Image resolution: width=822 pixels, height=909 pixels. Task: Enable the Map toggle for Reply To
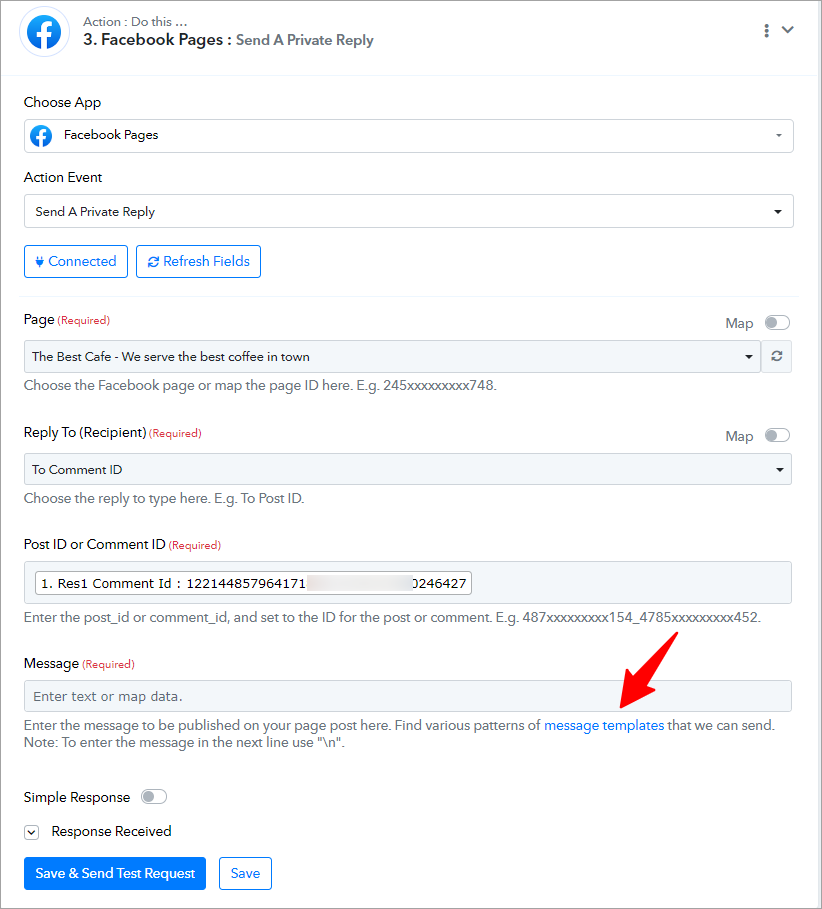pyautogui.click(x=777, y=435)
